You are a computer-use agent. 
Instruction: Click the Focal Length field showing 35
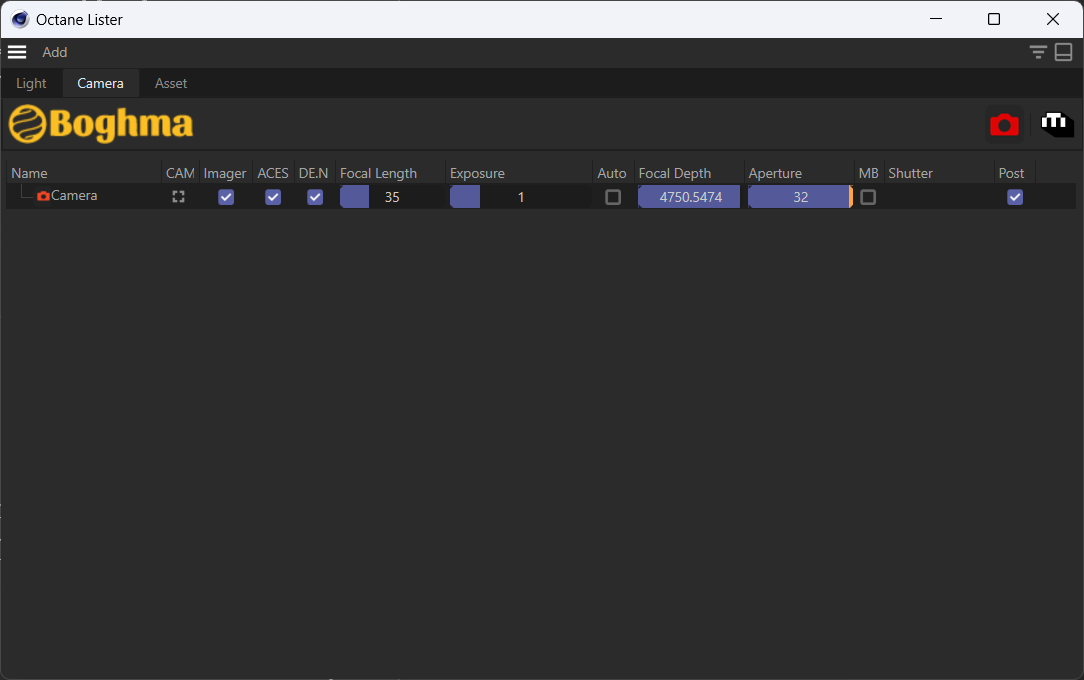[391, 197]
